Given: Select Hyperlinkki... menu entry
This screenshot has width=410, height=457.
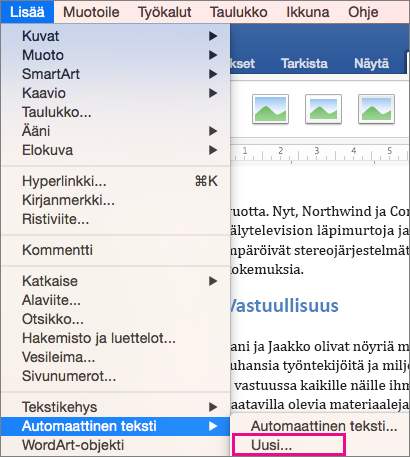Looking at the screenshot, I should (x=115, y=181).
